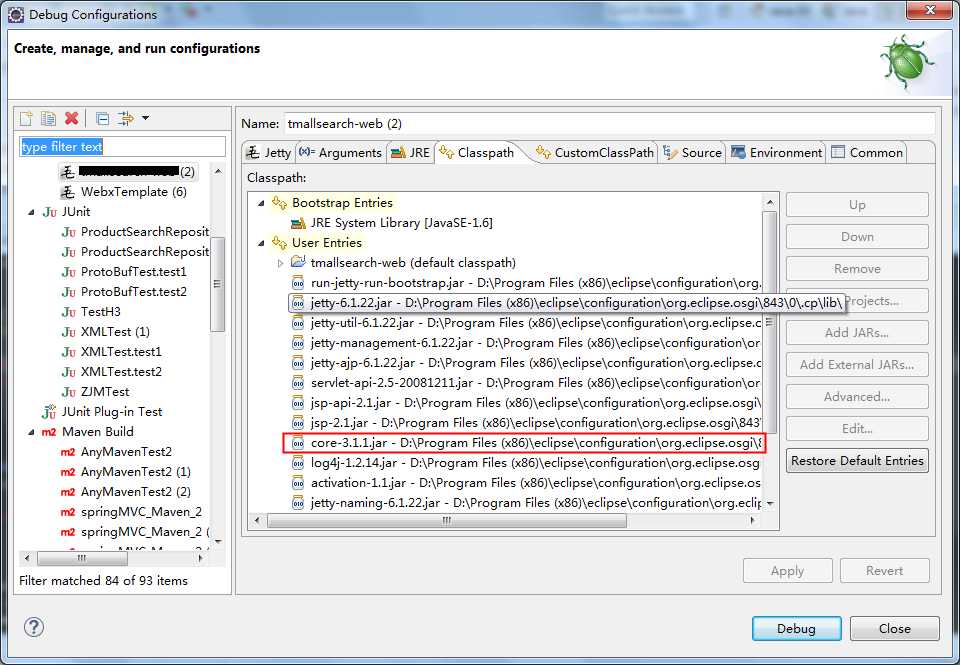
Task: Collapse the Maven Build tree node
Action: point(31,432)
